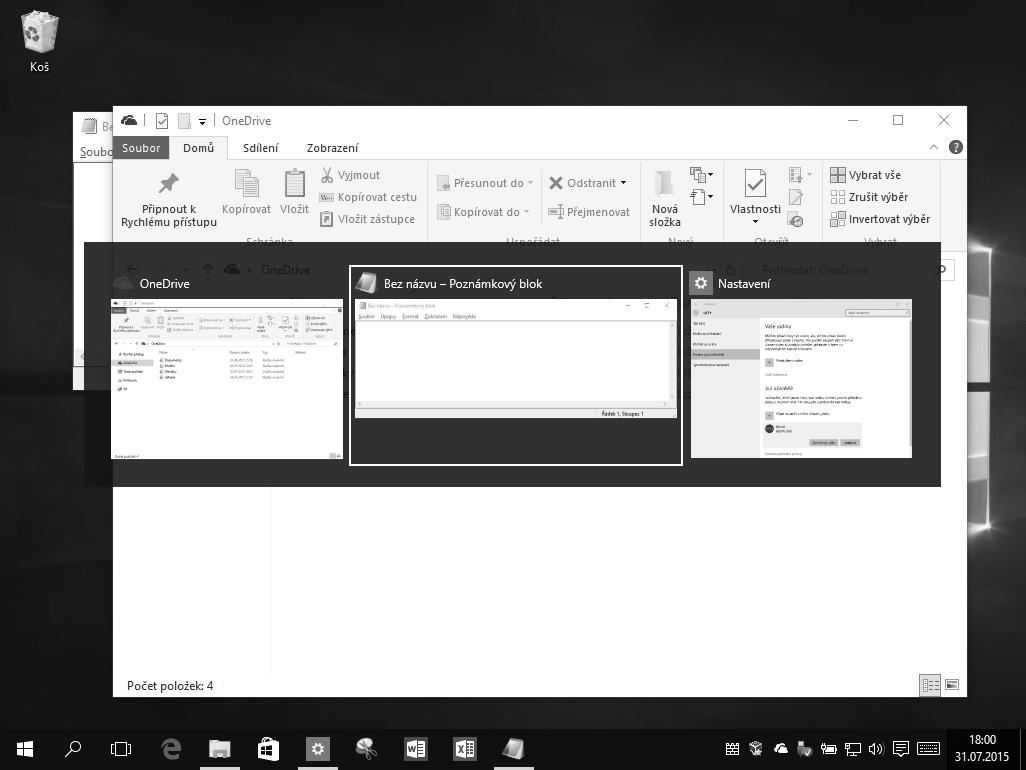Screen dimensions: 1026x770
Task: Click the Počet položek: 4 status text
Action: (x=170, y=686)
